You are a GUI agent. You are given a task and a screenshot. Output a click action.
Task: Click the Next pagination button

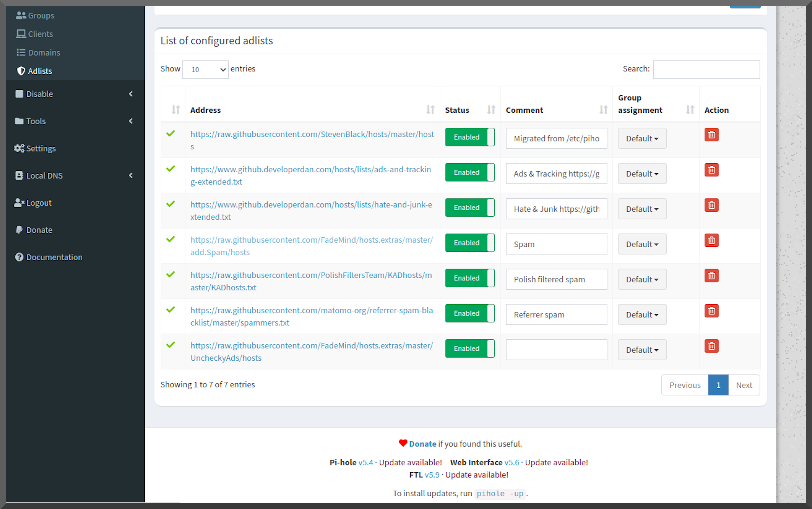coord(744,385)
